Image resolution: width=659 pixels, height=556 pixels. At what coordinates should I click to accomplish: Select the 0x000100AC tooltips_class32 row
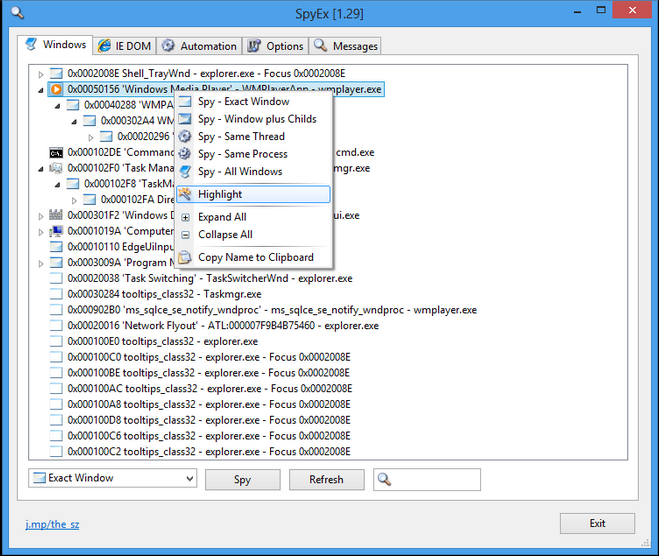pos(201,388)
